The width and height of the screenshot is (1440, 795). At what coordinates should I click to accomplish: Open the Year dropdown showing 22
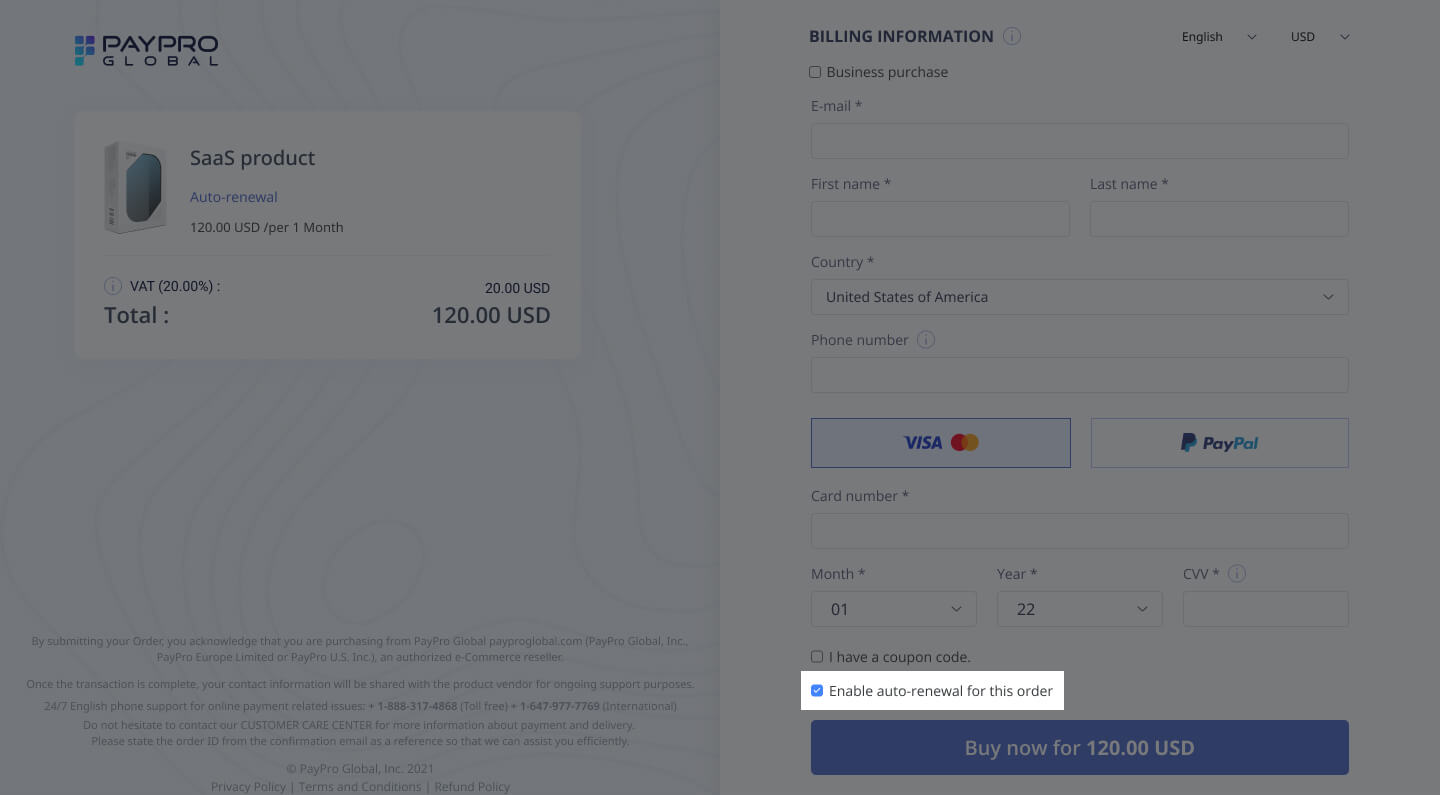(x=1080, y=609)
